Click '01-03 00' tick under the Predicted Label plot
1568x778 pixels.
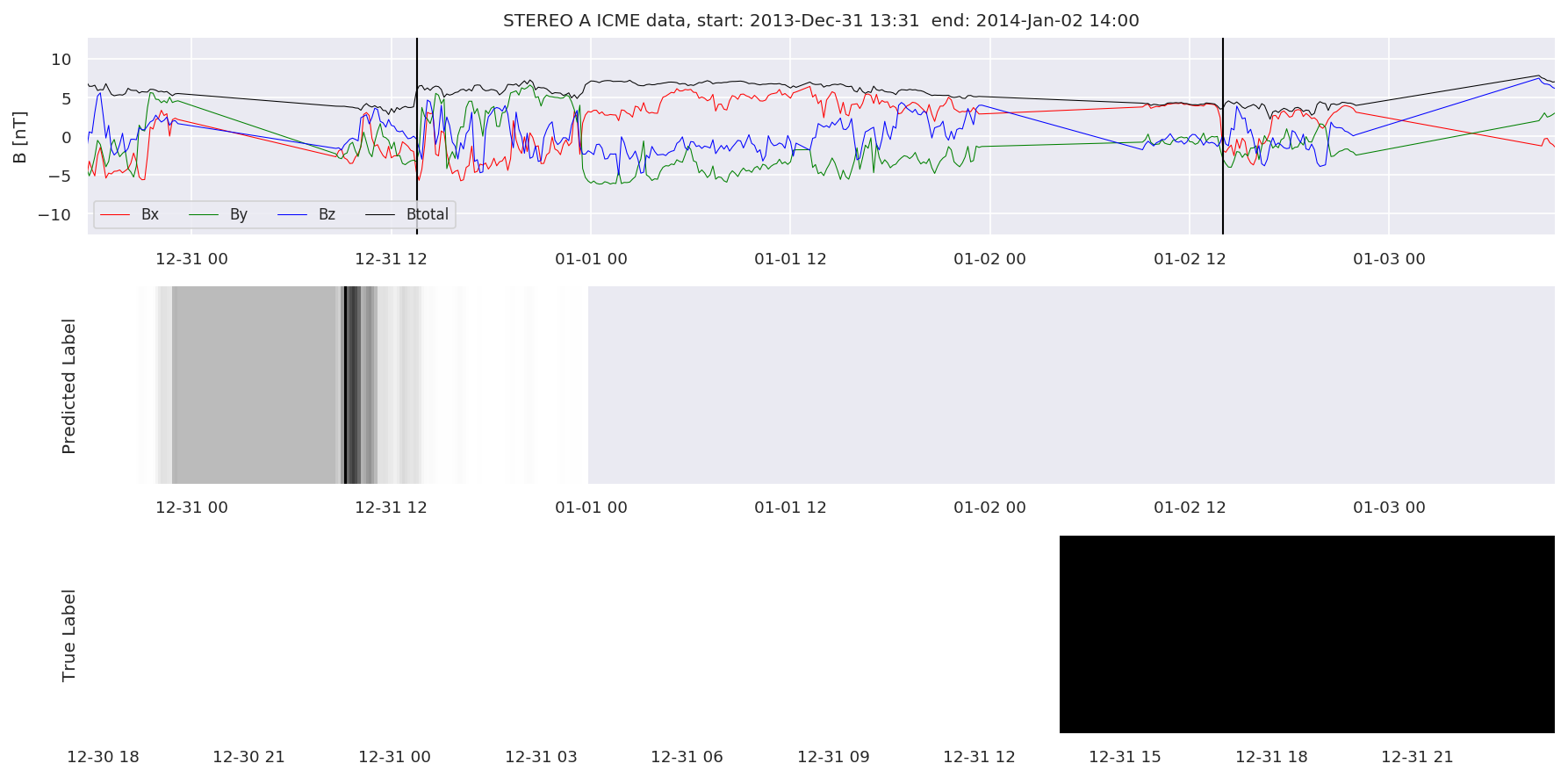coord(1389,508)
